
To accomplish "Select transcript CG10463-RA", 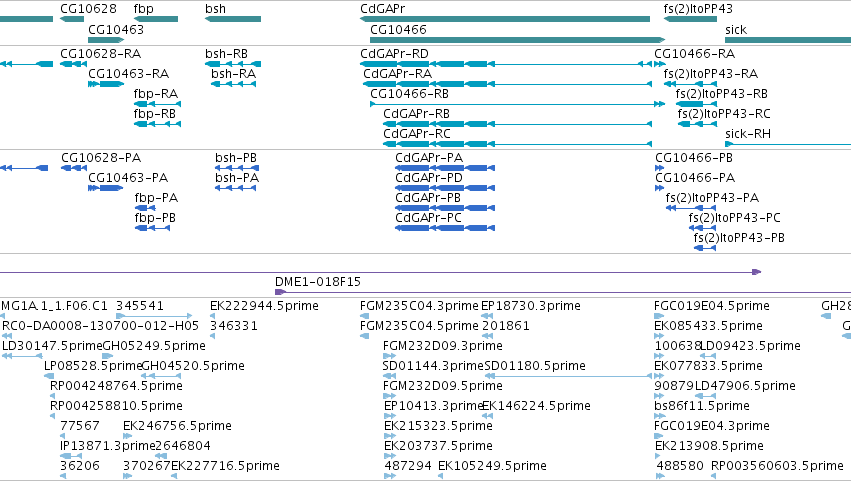I will 128,74.
